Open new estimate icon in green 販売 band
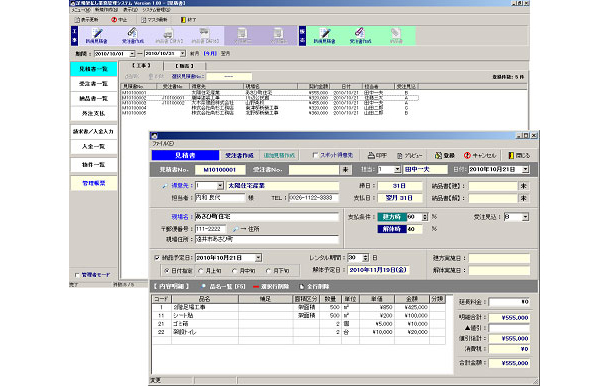Viewport: 610px width, 386px height. pyautogui.click(x=324, y=33)
